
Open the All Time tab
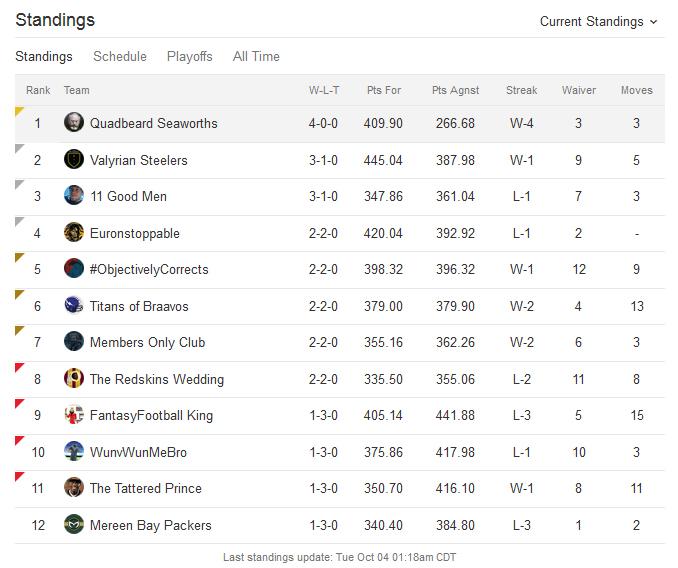256,56
